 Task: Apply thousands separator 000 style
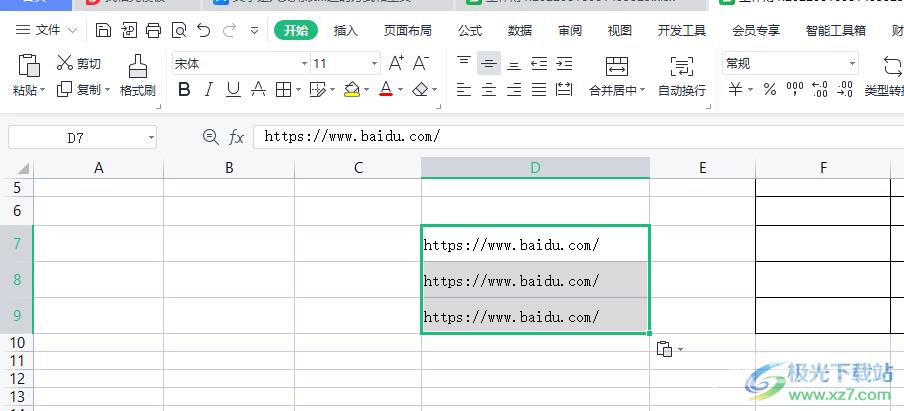[x=795, y=89]
